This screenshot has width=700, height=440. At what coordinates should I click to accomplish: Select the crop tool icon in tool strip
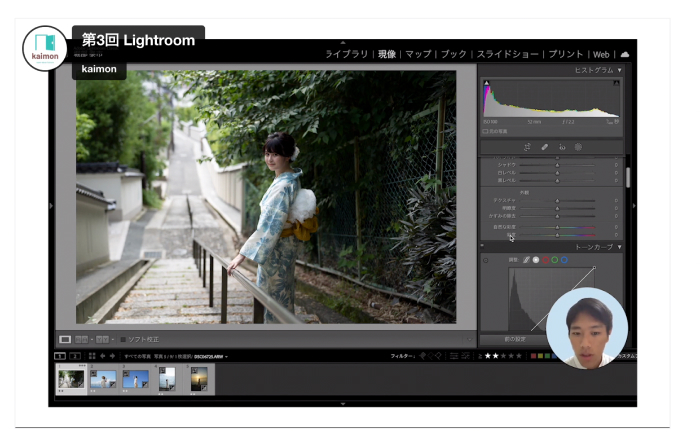coord(526,147)
